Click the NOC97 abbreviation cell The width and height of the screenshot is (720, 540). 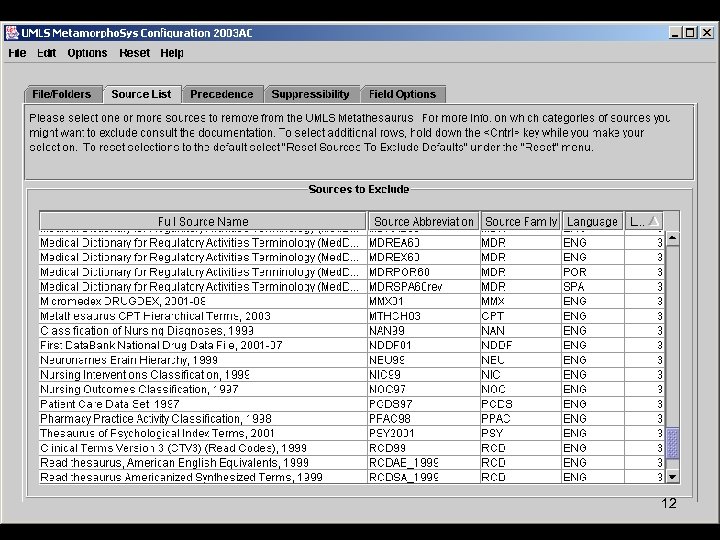point(423,389)
